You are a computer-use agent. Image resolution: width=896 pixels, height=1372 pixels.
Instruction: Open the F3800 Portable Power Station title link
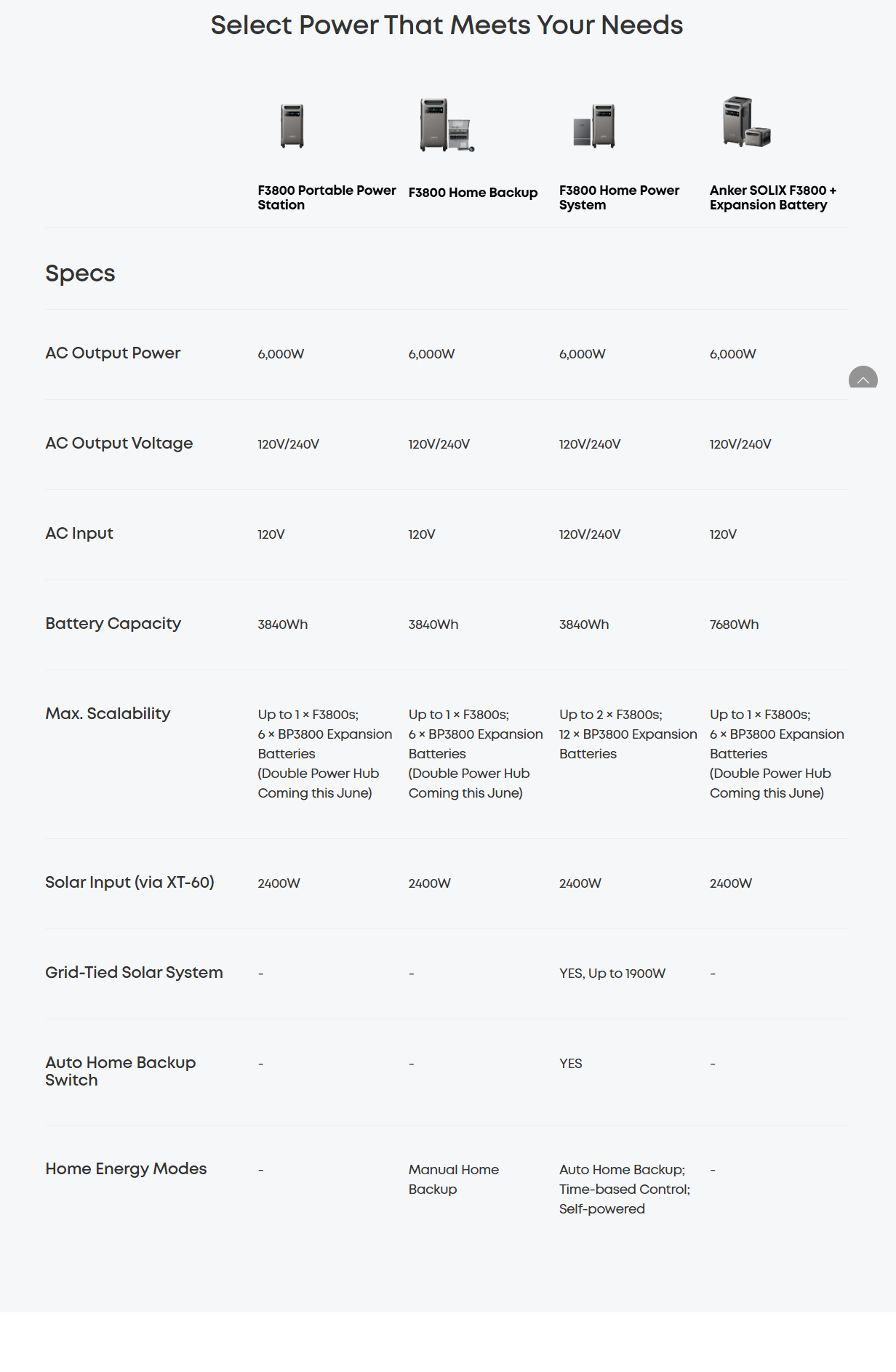(327, 198)
